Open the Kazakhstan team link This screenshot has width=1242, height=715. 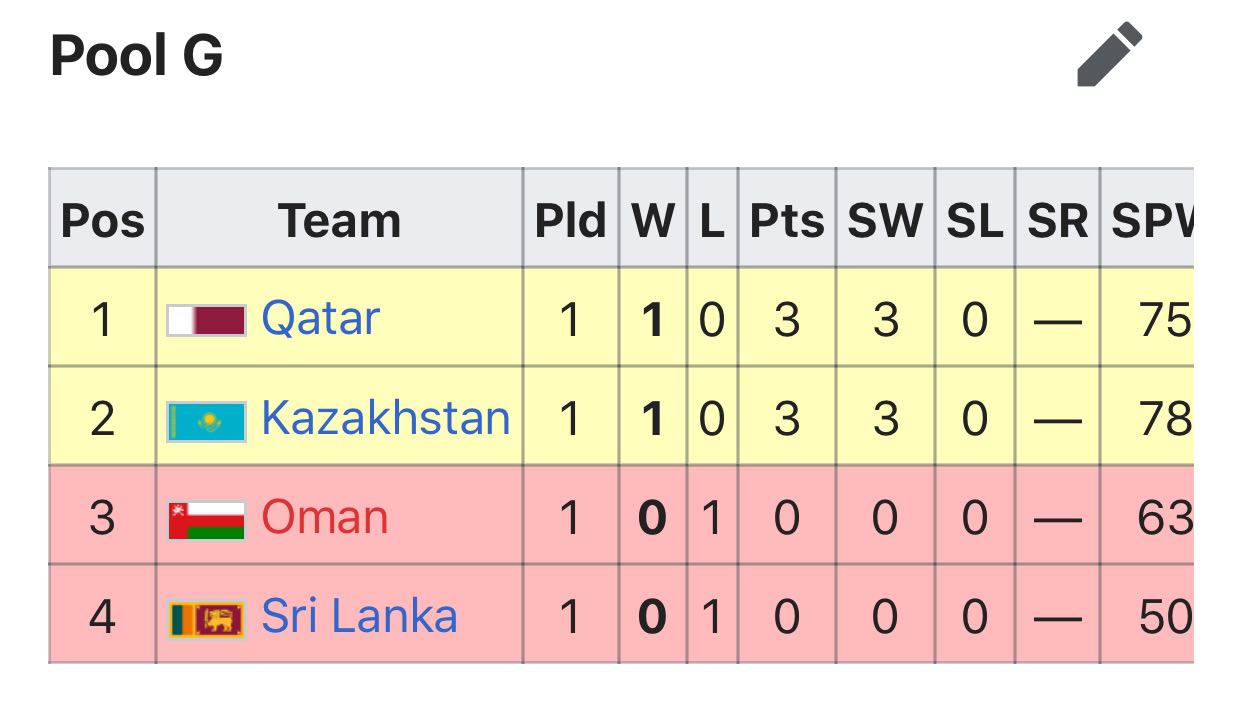point(386,418)
